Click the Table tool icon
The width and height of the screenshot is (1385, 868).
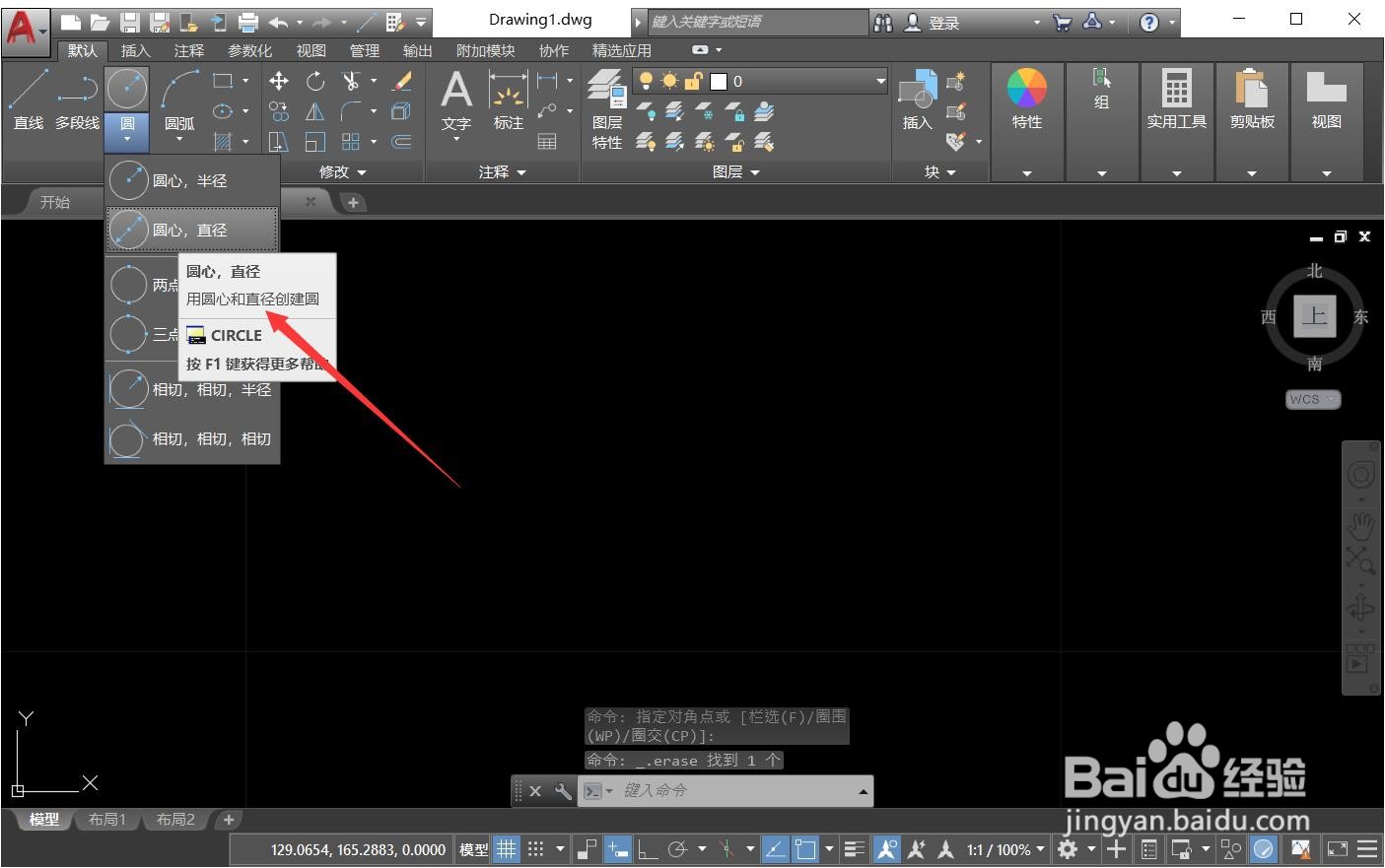547,142
